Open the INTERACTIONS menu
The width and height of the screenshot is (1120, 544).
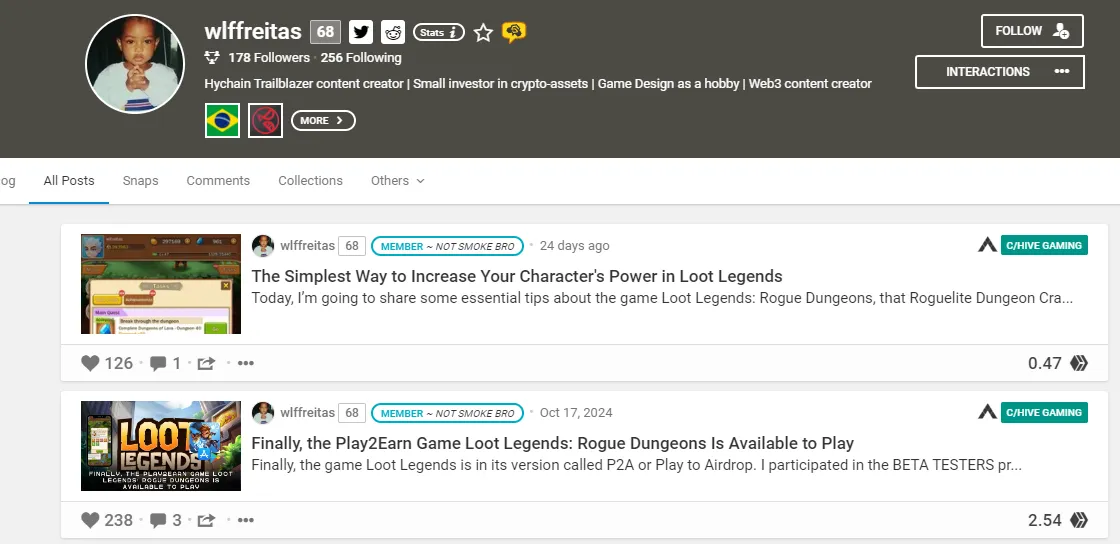click(999, 71)
